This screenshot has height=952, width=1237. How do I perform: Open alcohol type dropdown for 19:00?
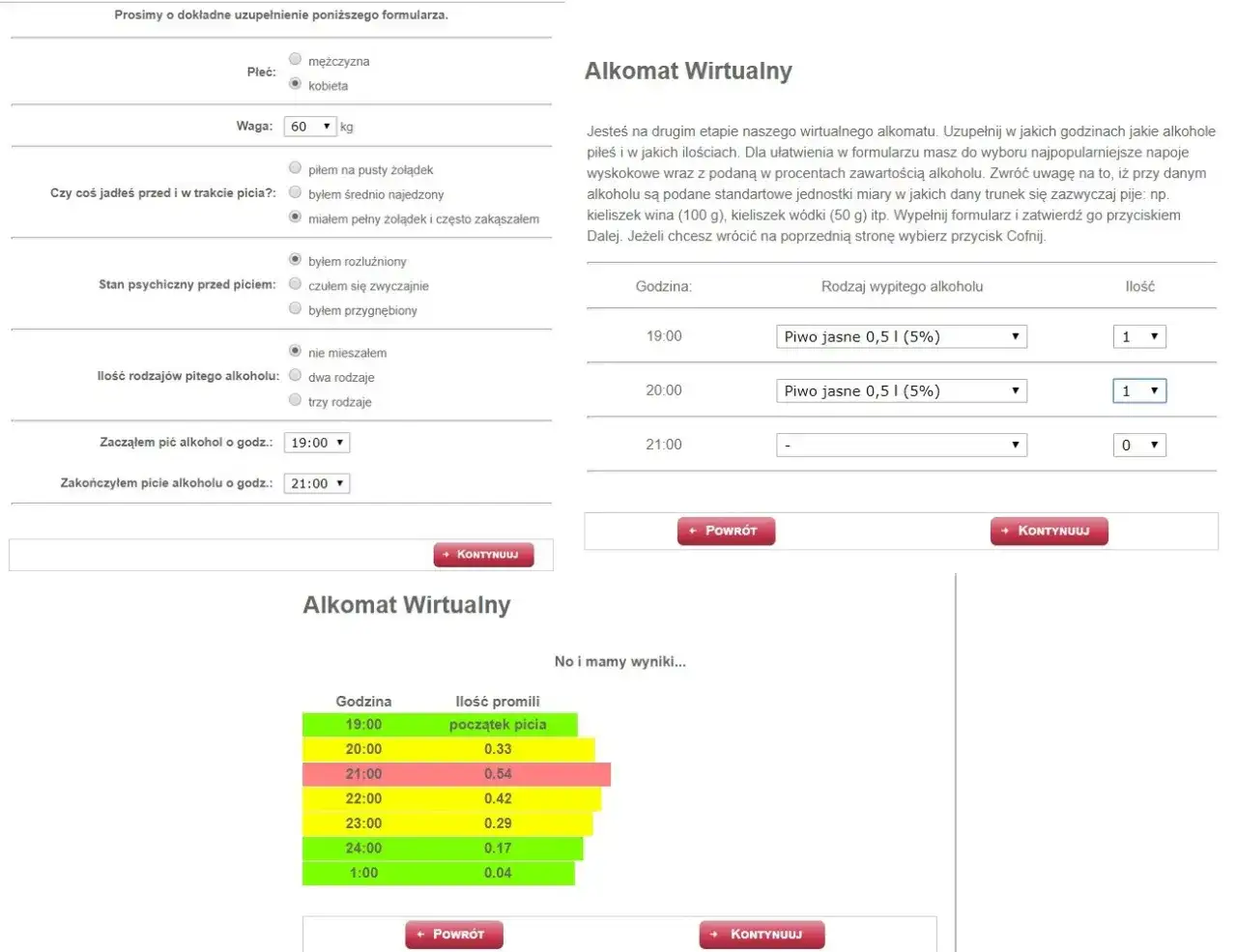[901, 336]
